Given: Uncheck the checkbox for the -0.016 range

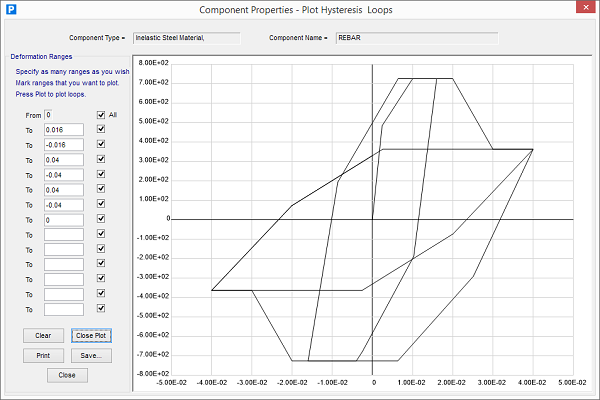Looking at the screenshot, I should [100, 144].
